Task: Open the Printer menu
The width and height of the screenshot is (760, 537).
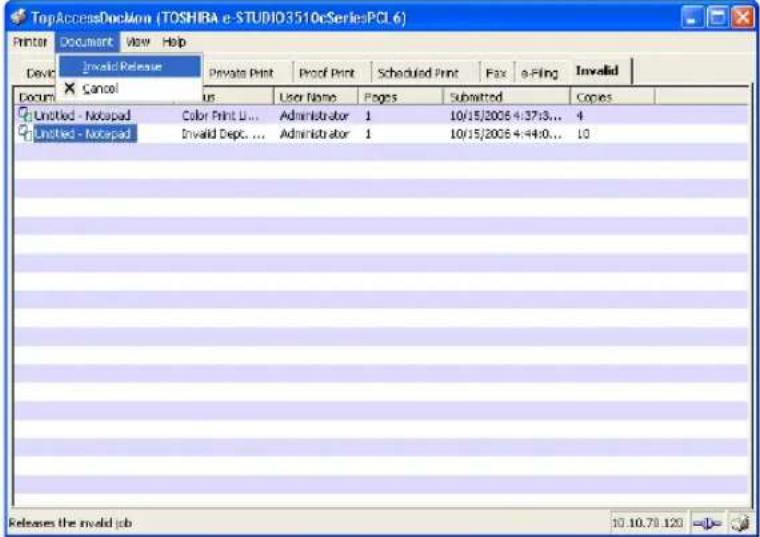Action: [x=30, y=42]
